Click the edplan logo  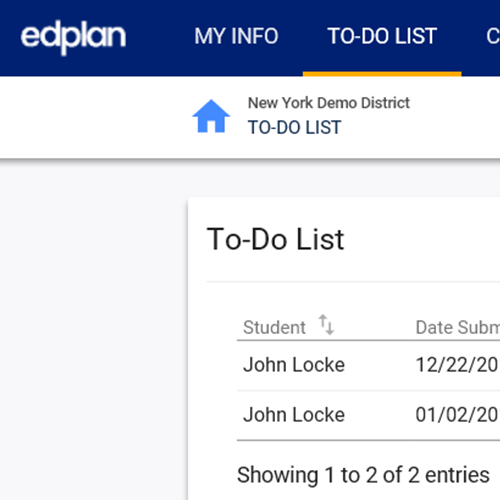pyautogui.click(x=73, y=37)
